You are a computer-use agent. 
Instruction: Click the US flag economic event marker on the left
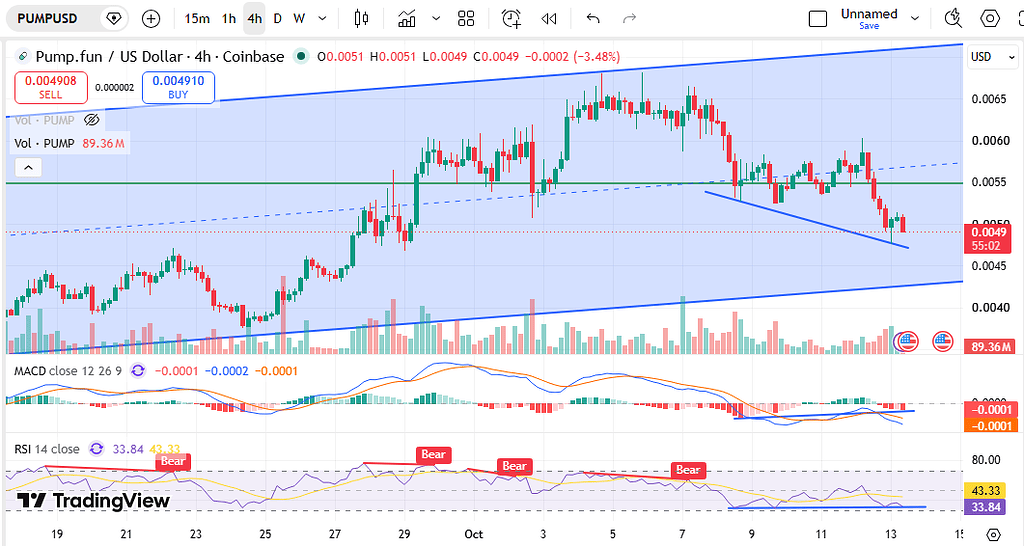pyautogui.click(x=908, y=341)
